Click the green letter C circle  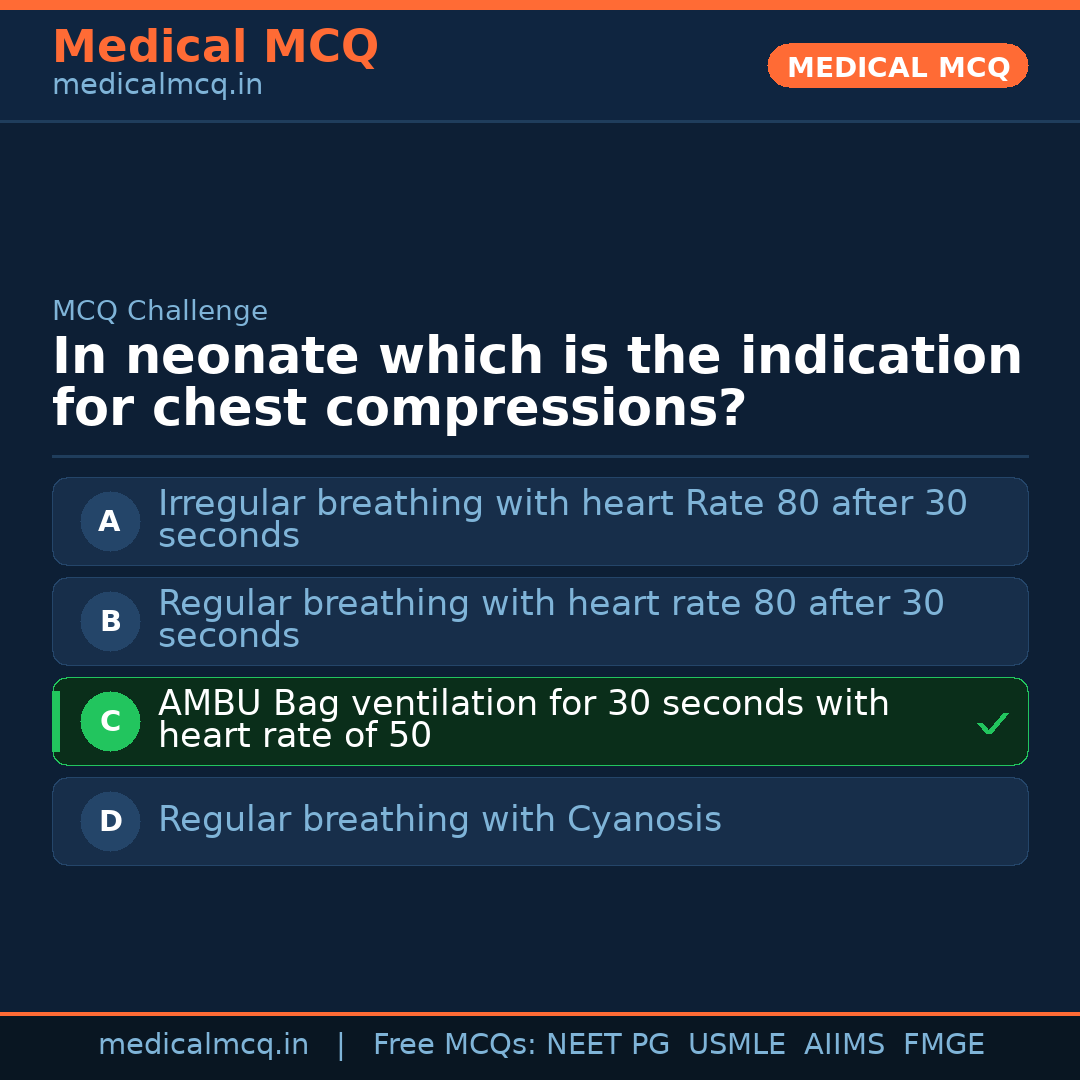coord(110,721)
